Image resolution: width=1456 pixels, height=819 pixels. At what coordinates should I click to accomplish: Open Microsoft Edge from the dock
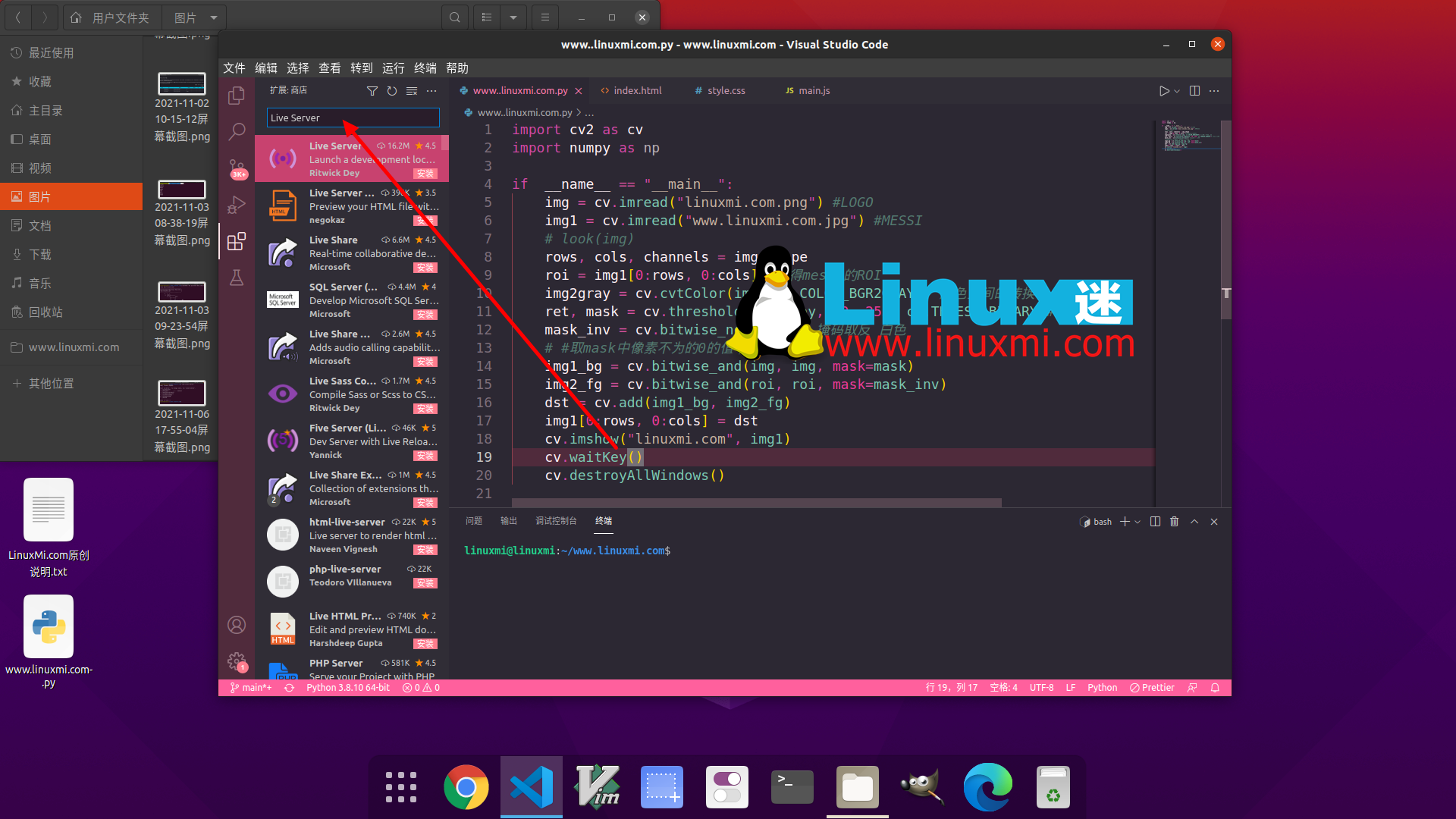click(988, 787)
